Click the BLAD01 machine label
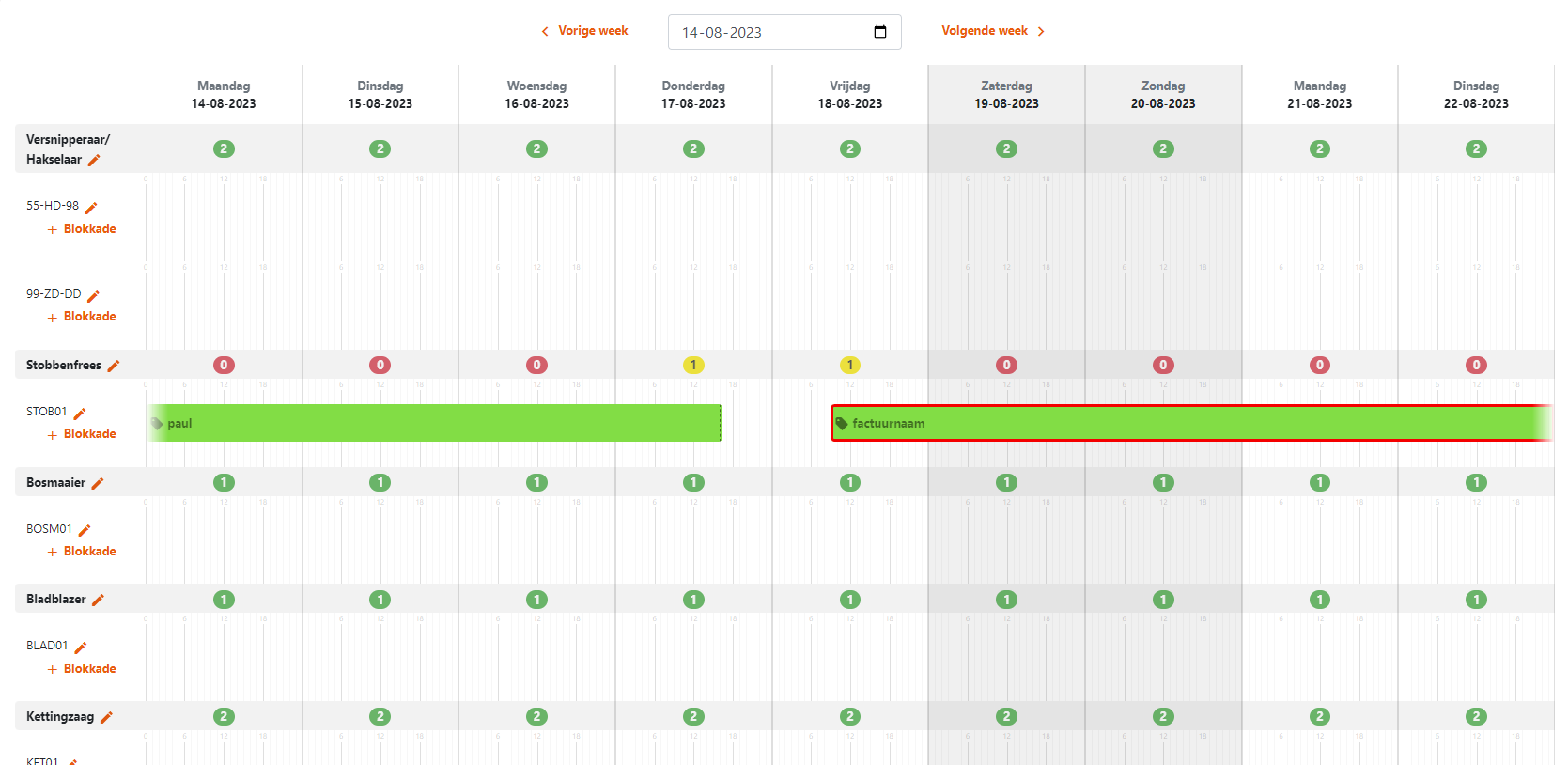Image resolution: width=1568 pixels, height=765 pixels. 47,646
